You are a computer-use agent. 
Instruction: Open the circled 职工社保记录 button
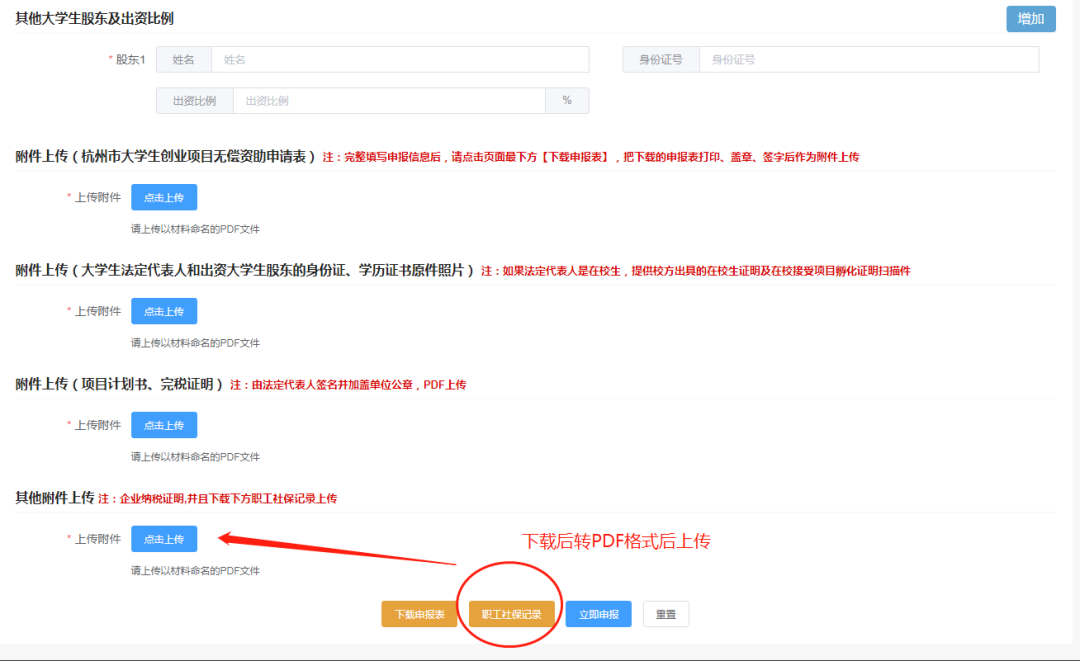510,613
